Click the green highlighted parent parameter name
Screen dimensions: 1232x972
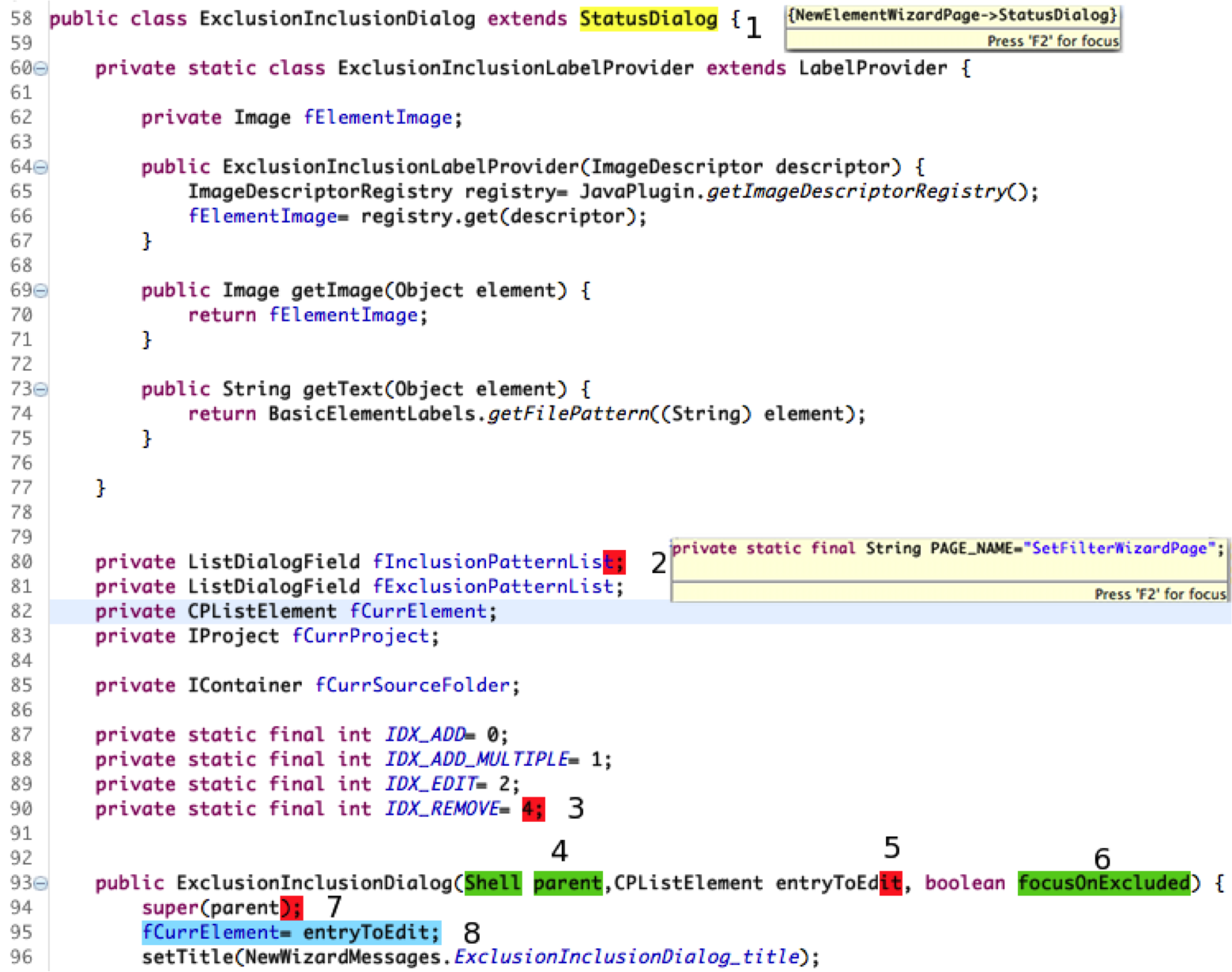coord(567,883)
